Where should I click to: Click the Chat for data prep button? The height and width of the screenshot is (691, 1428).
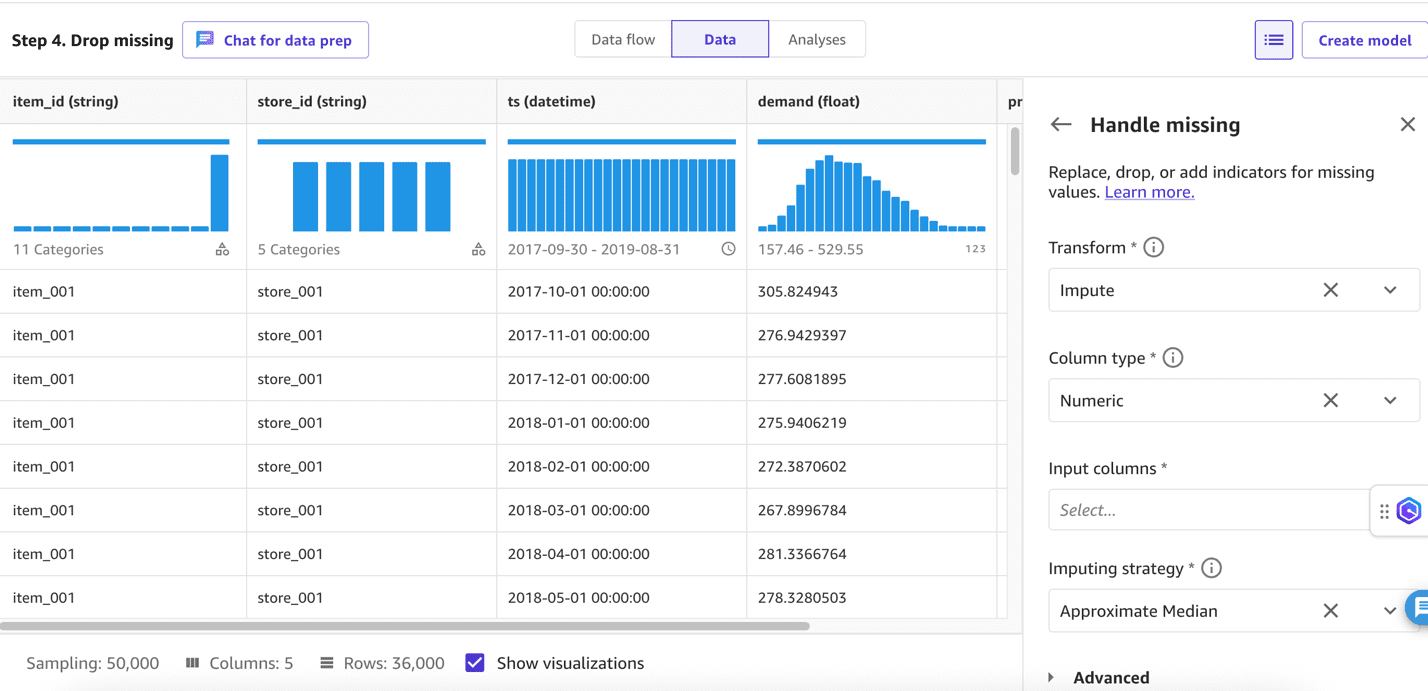click(x=276, y=40)
